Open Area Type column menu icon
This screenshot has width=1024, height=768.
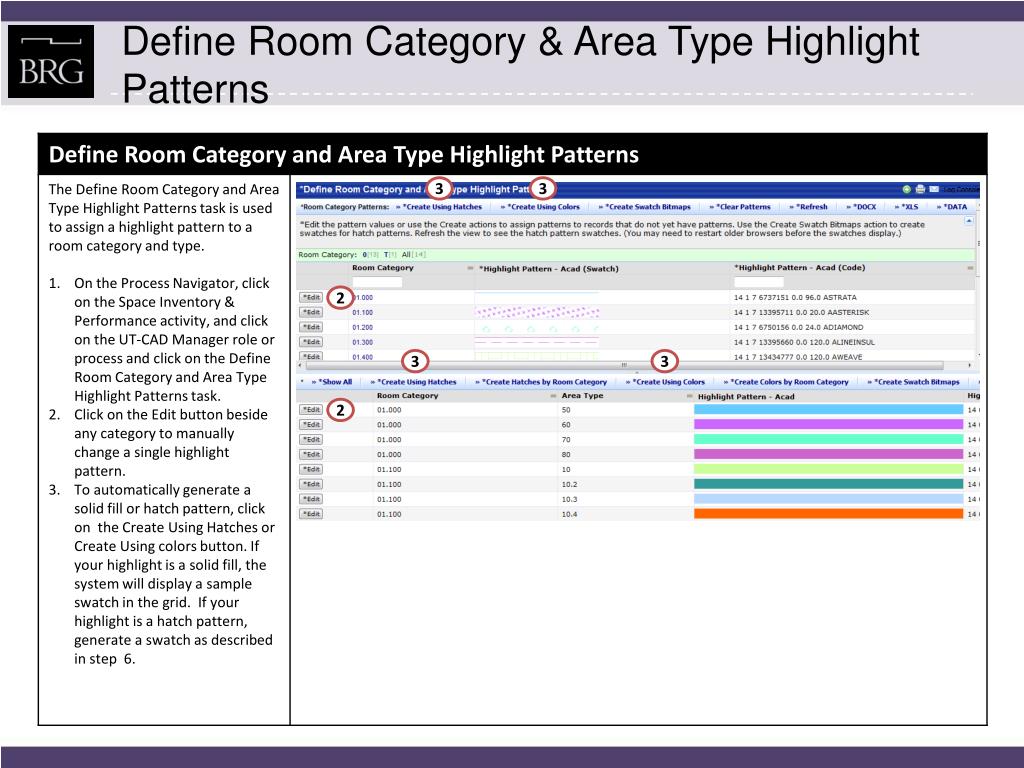pos(689,396)
